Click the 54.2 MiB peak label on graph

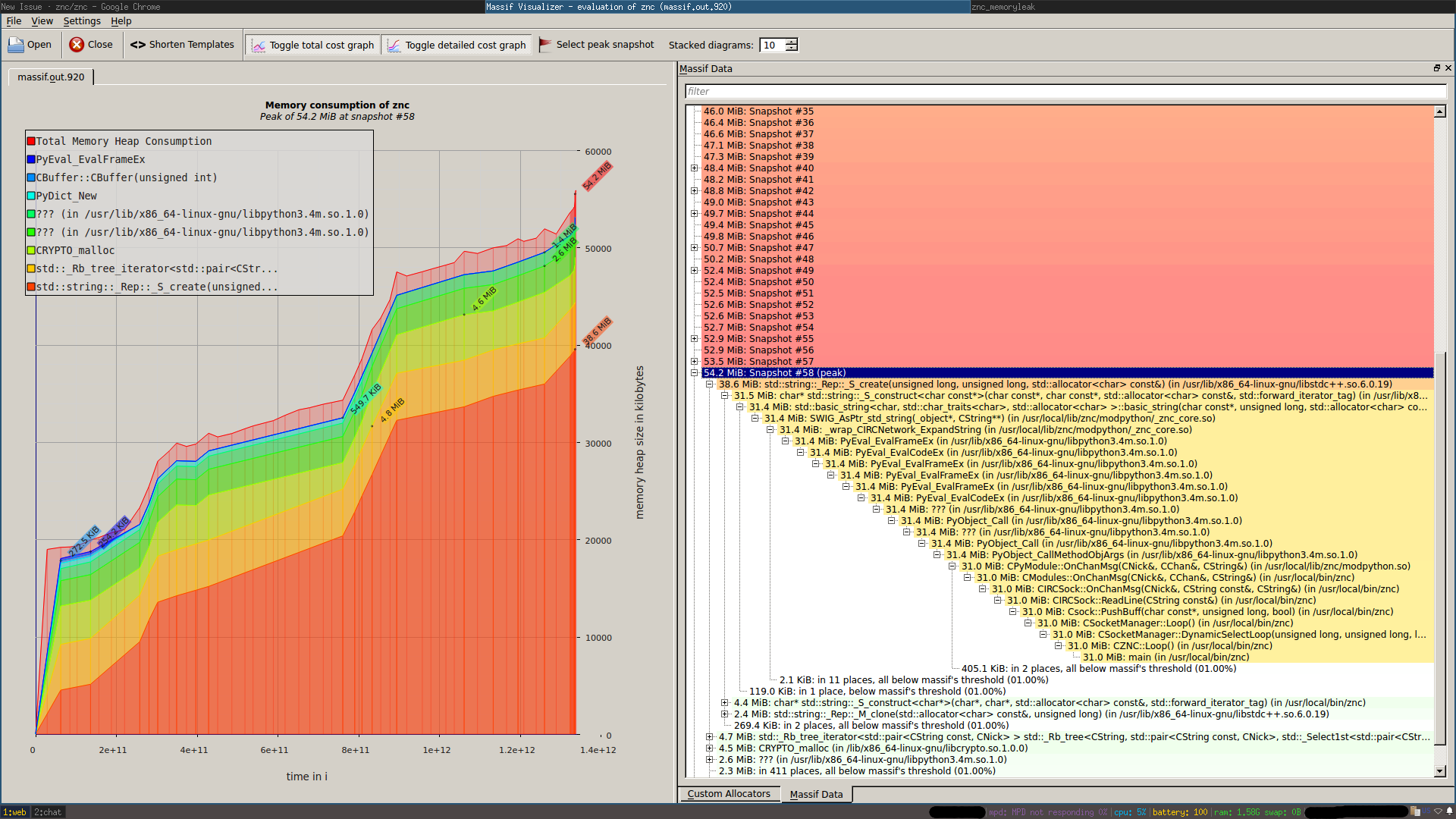(597, 176)
